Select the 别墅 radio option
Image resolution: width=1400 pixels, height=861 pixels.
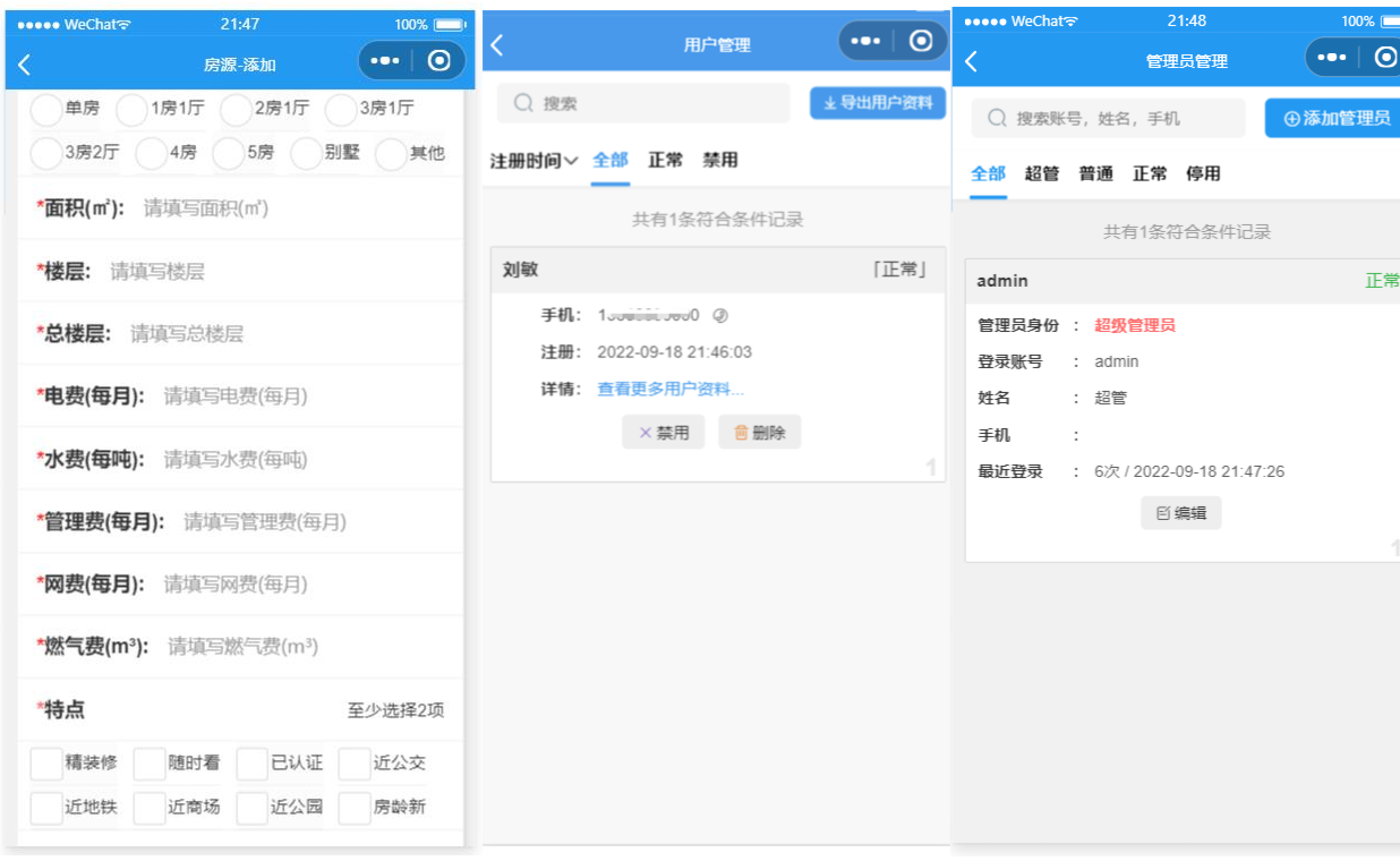click(306, 153)
